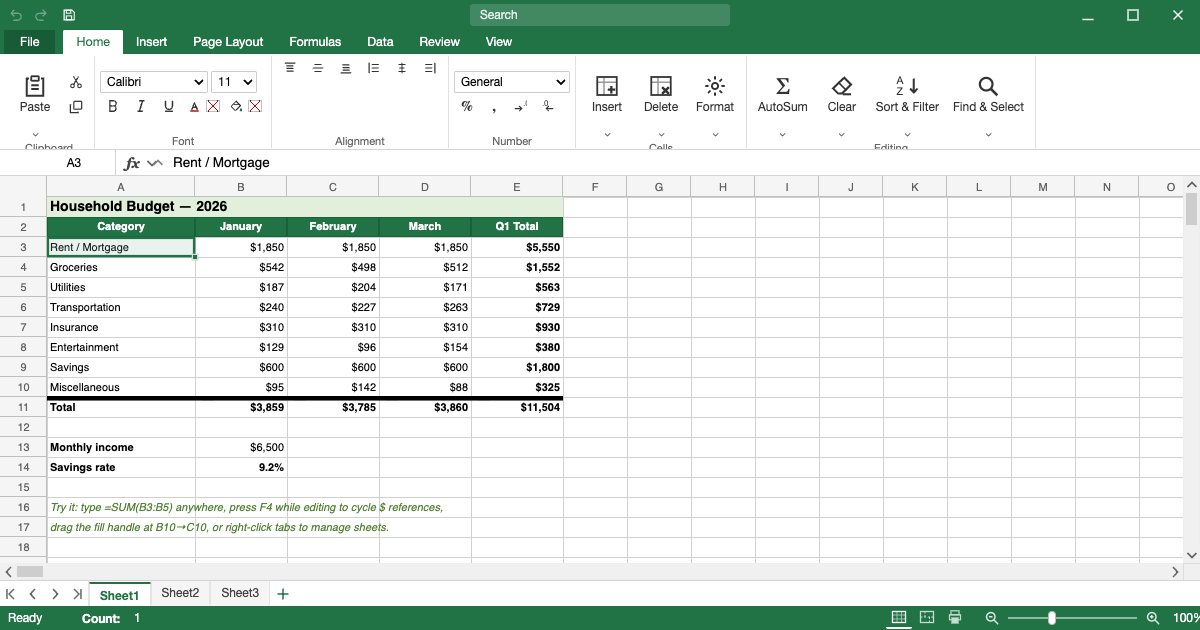This screenshot has height=630, width=1200.
Task: Click the Search box in title bar
Action: click(x=600, y=15)
